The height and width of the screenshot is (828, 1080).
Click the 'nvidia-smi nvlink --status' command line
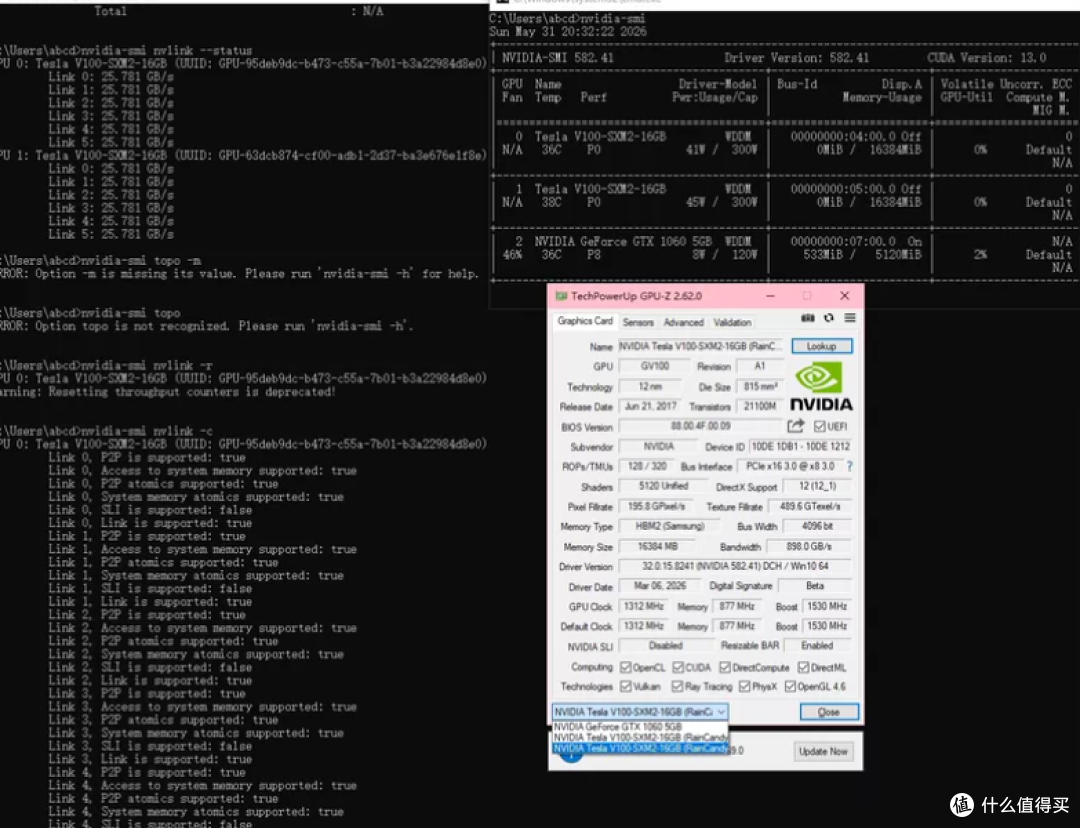click(127, 50)
